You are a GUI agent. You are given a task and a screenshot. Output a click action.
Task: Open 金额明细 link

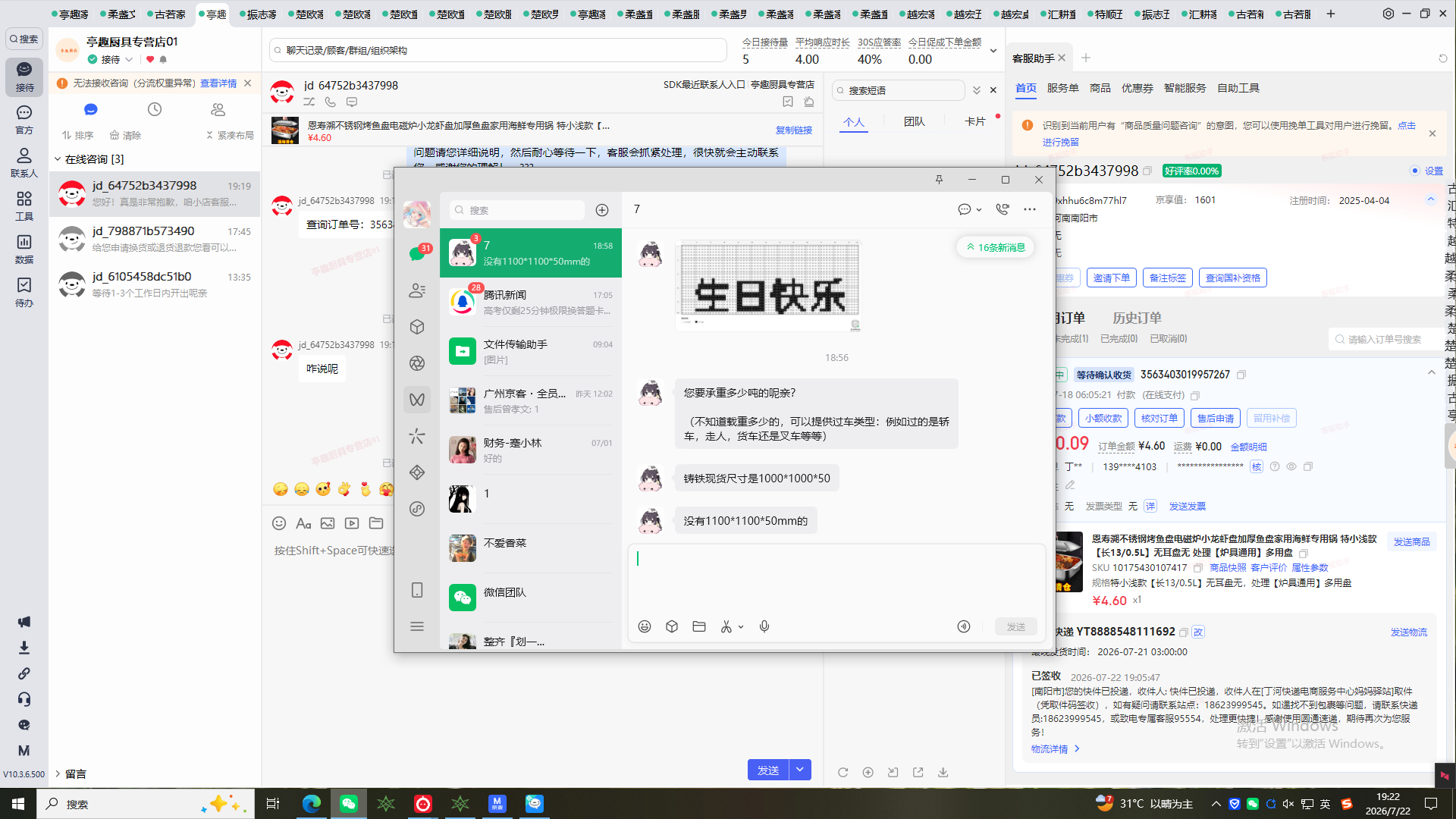point(1248,447)
